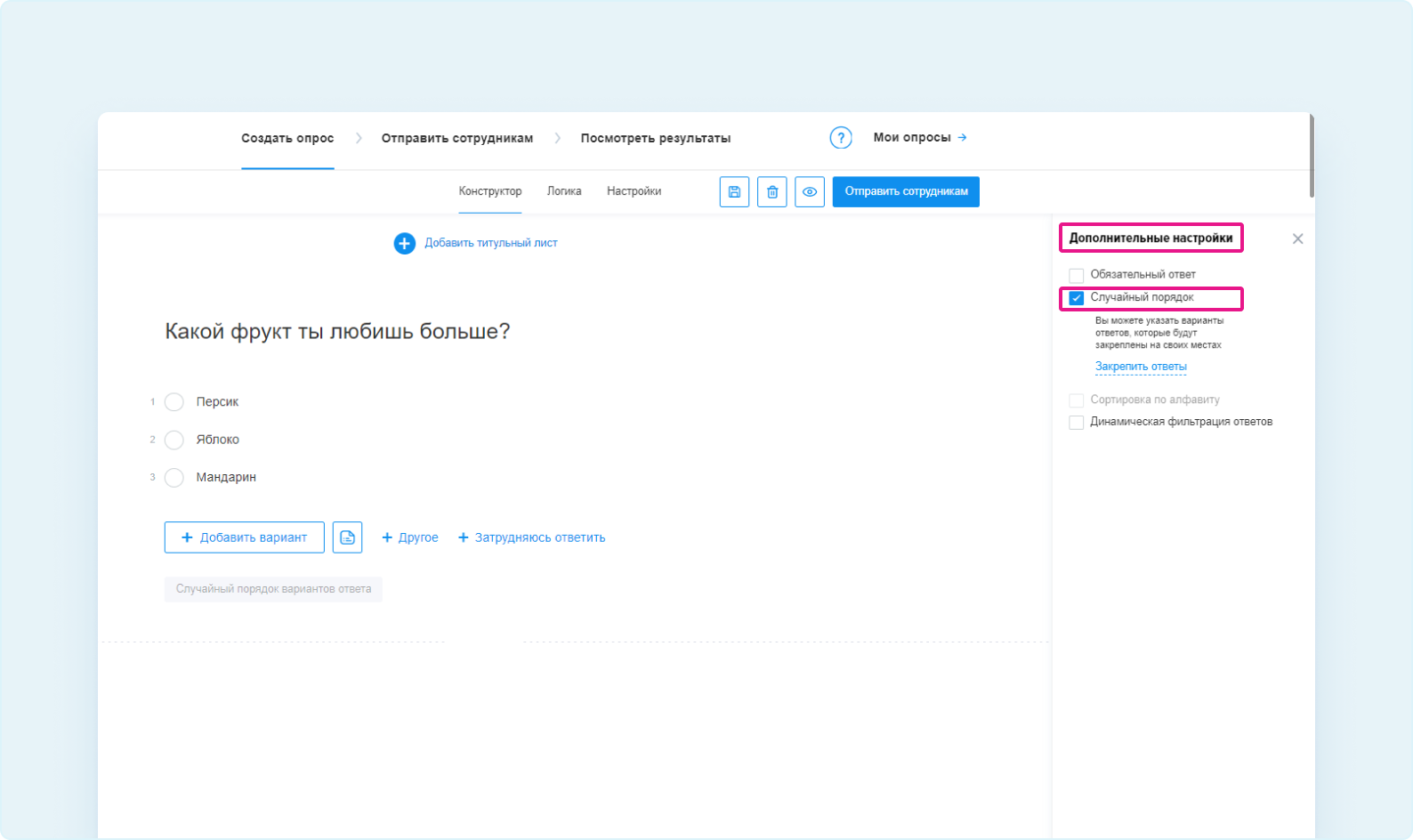Screen dimensions: 1413x840
Task: Select the Яблоко radio option
Action: pos(174,440)
